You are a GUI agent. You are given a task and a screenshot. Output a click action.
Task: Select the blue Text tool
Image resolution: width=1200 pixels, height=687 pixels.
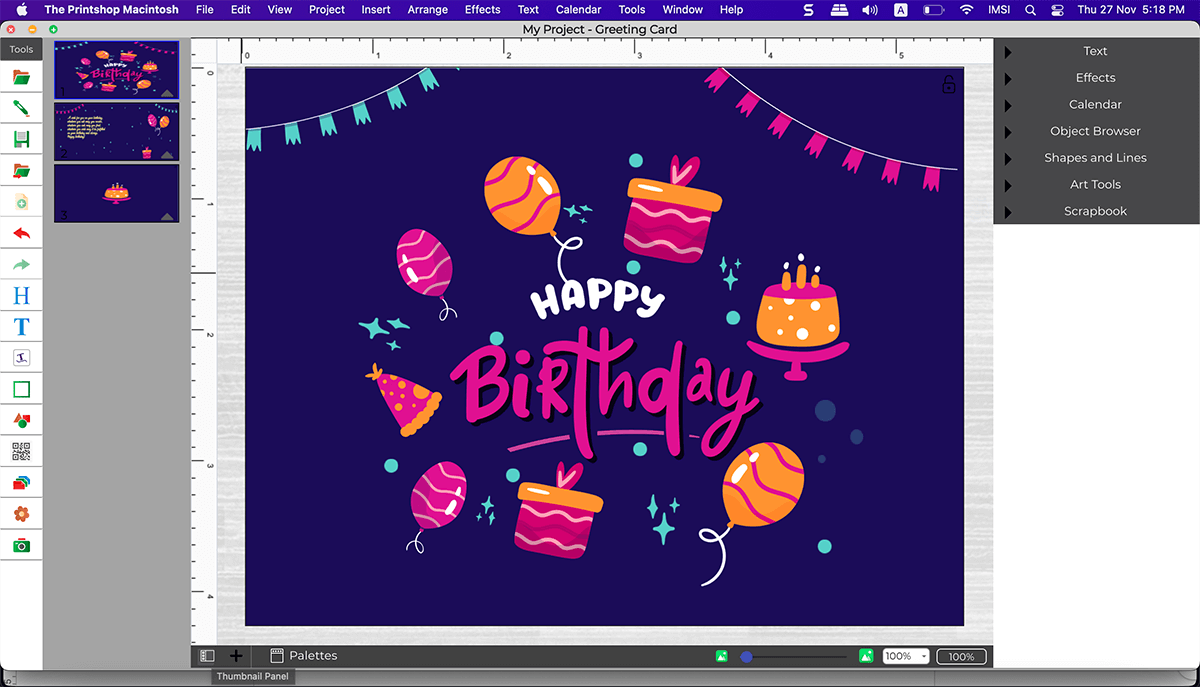21,327
